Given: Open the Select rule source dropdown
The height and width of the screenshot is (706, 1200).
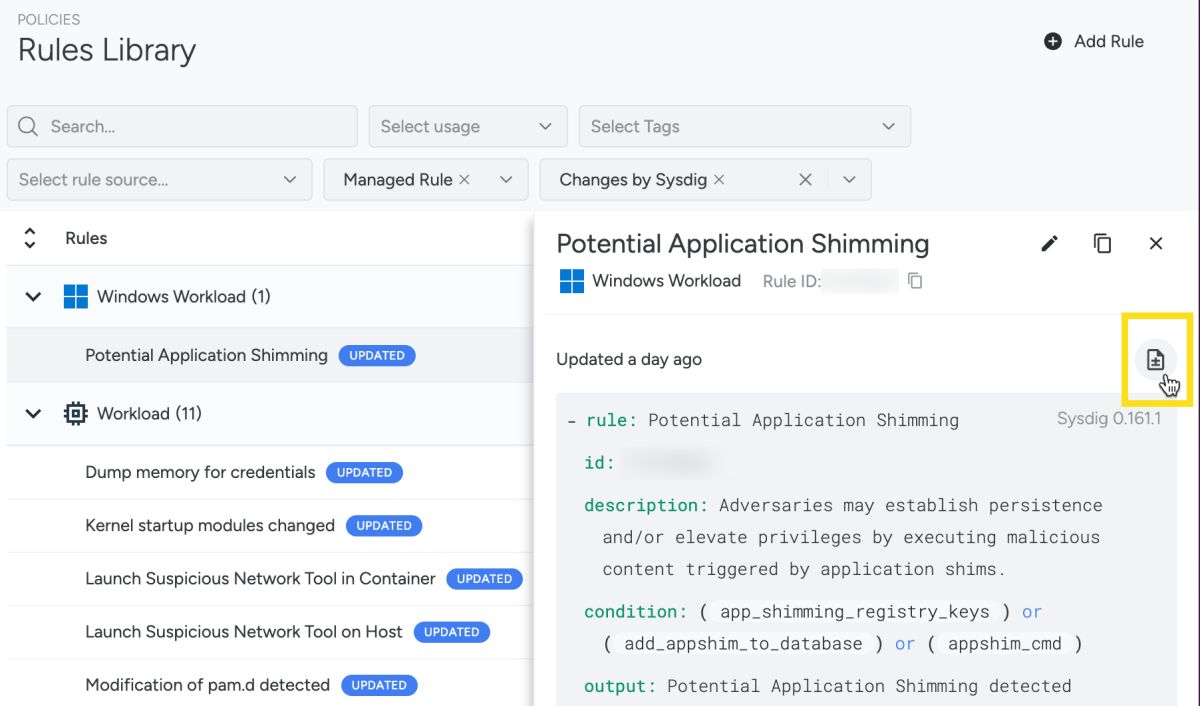Looking at the screenshot, I should pyautogui.click(x=159, y=179).
